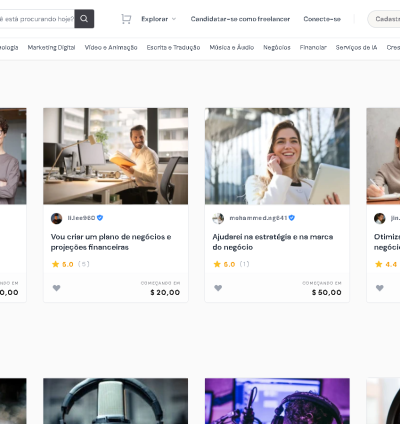Select Serviços de IA category

click(x=356, y=48)
